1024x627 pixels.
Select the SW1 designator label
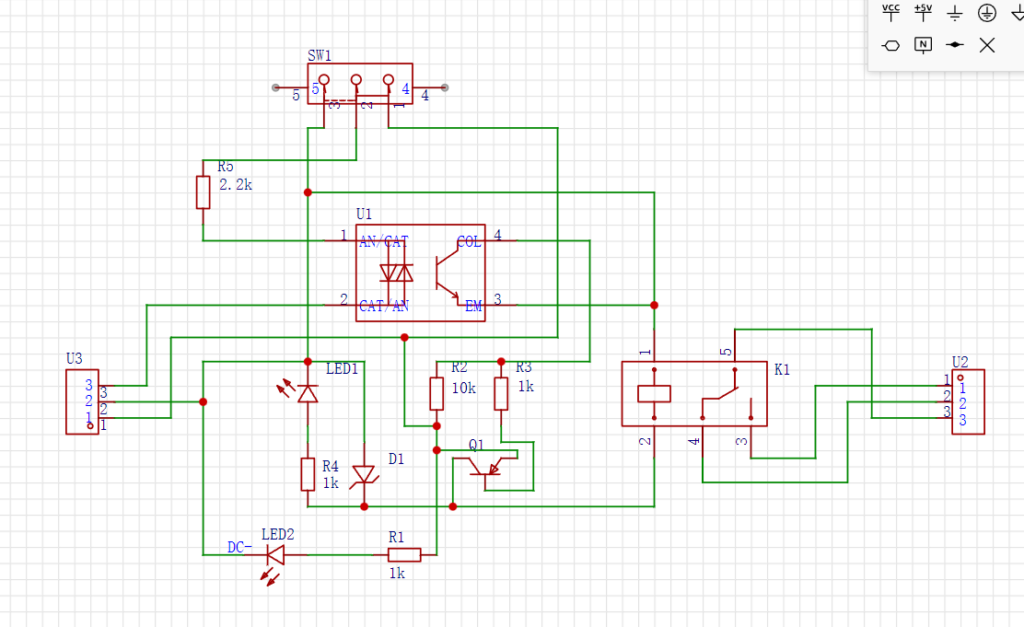(319, 56)
